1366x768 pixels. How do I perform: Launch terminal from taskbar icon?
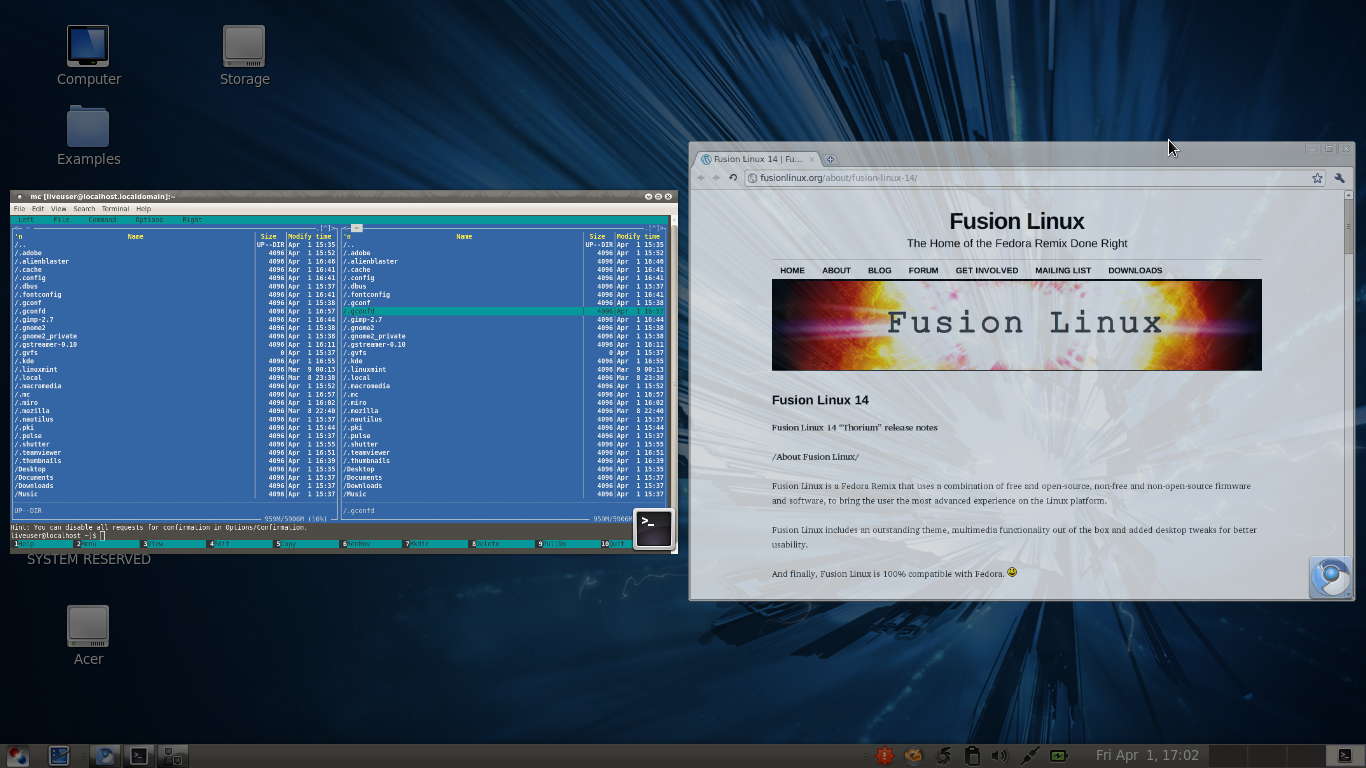tap(139, 756)
